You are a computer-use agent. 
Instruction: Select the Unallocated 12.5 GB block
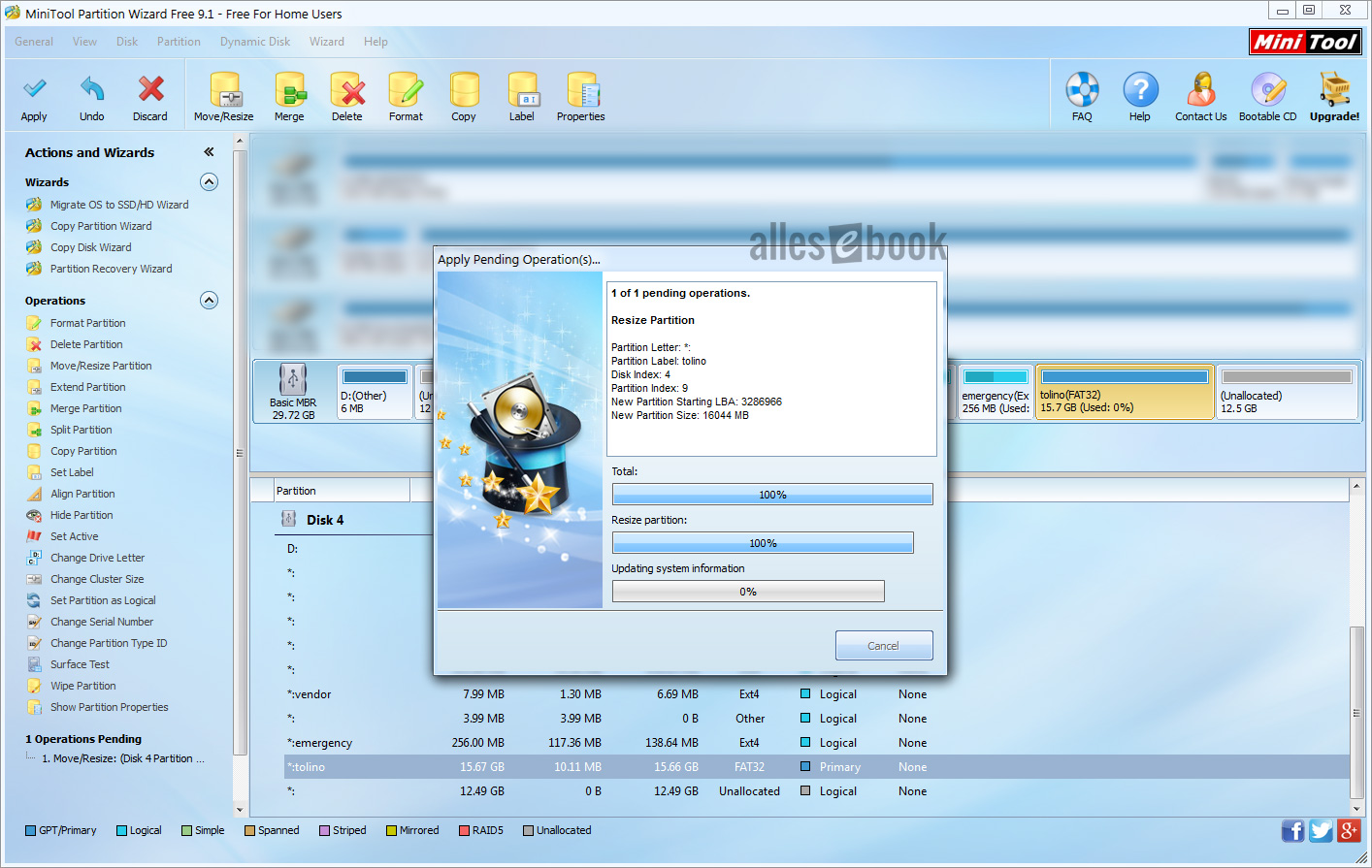point(1287,392)
